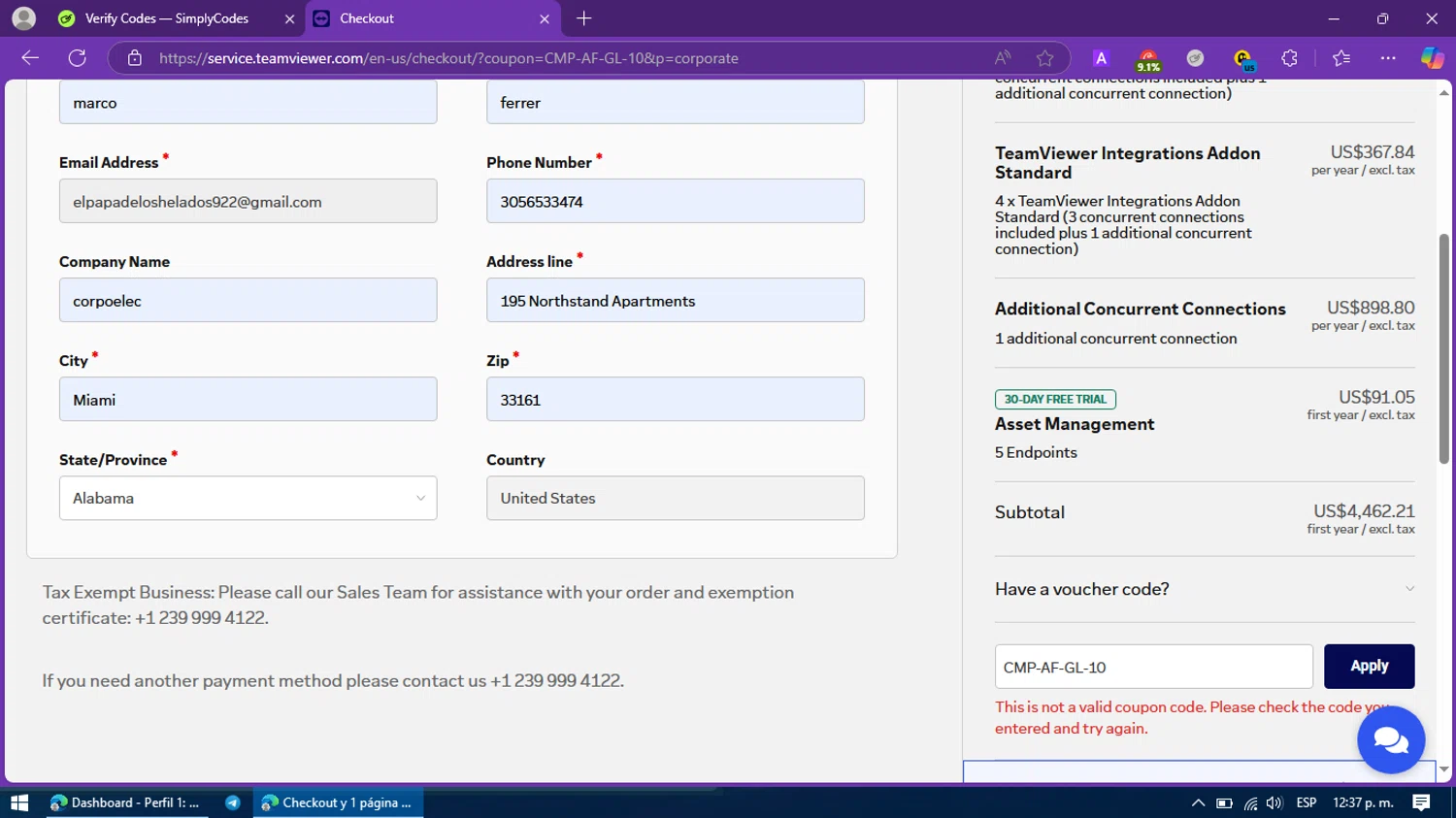
Task: Open Checkout y 1 página taskbar window
Action: pyautogui.click(x=338, y=802)
